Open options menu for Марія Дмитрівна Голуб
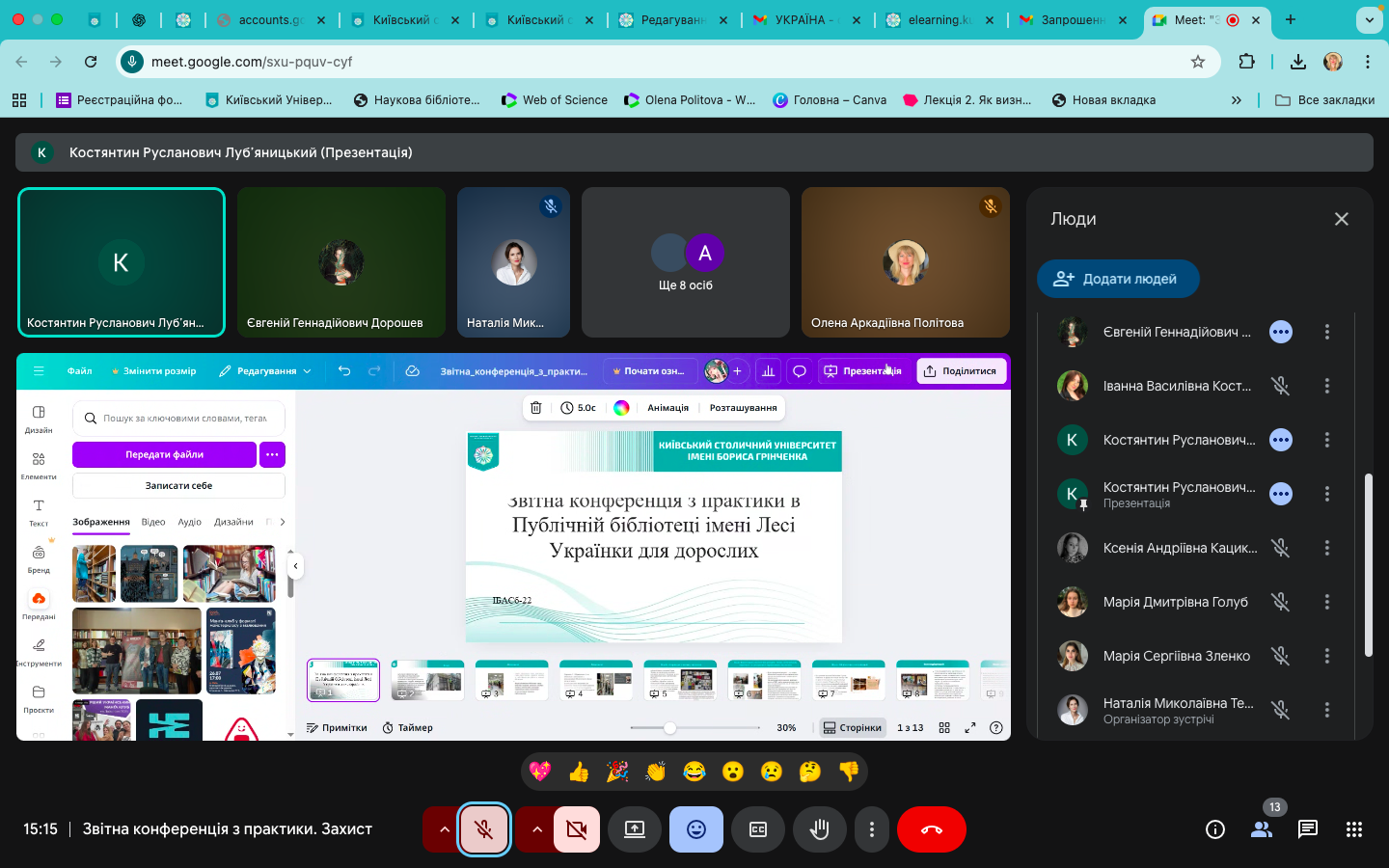1389x868 pixels. (1327, 602)
